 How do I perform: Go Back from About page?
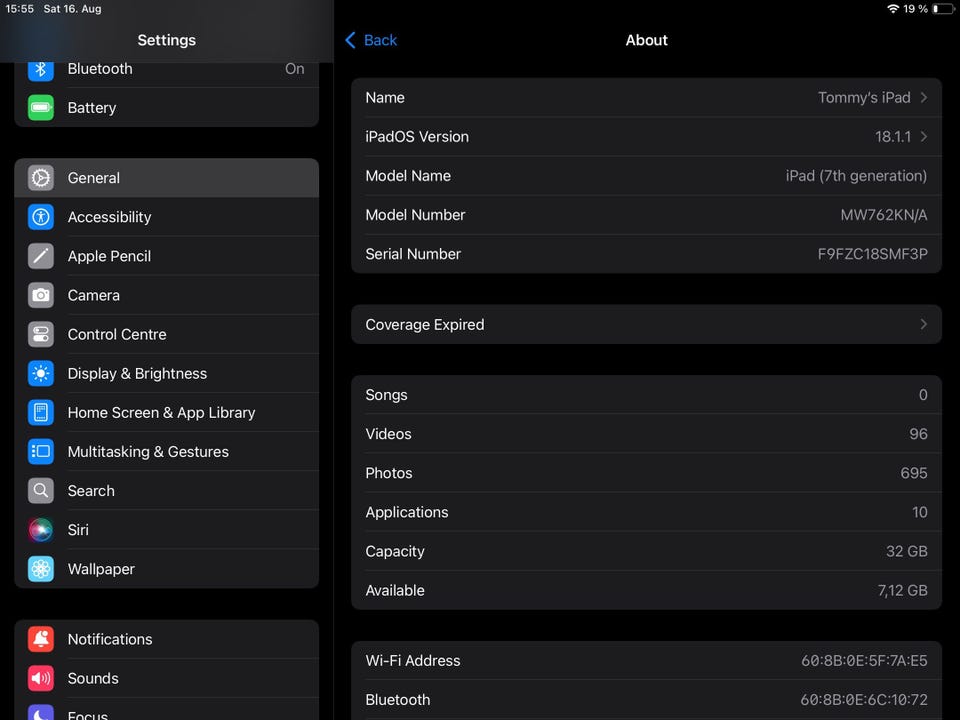371,40
